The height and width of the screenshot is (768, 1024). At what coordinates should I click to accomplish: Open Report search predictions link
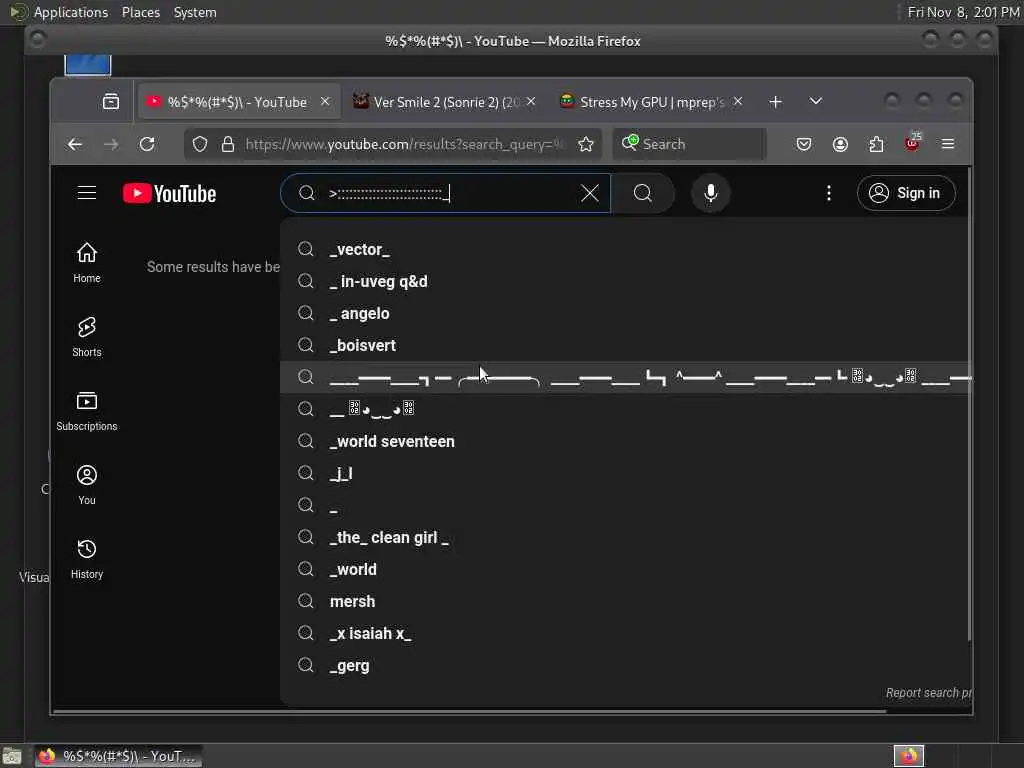(928, 693)
